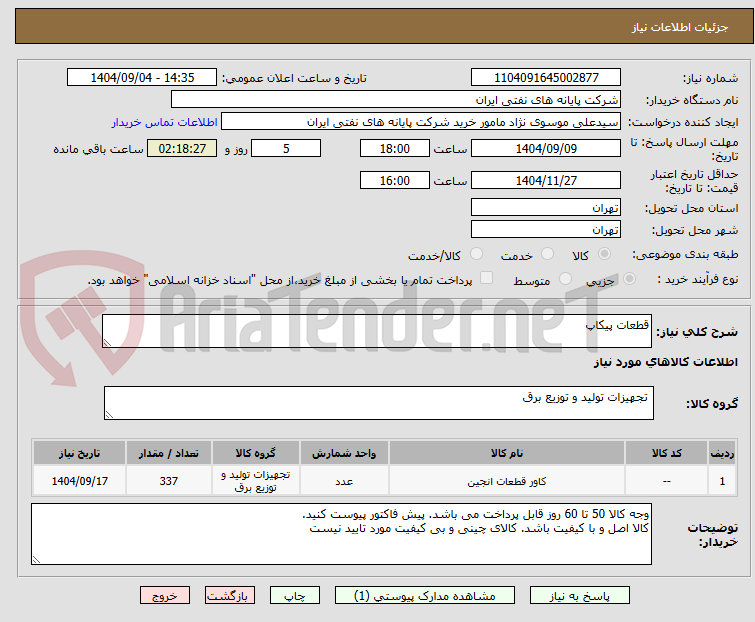Click the row number cell 1
Image resolution: width=755 pixels, height=622 pixels.
pos(722,481)
